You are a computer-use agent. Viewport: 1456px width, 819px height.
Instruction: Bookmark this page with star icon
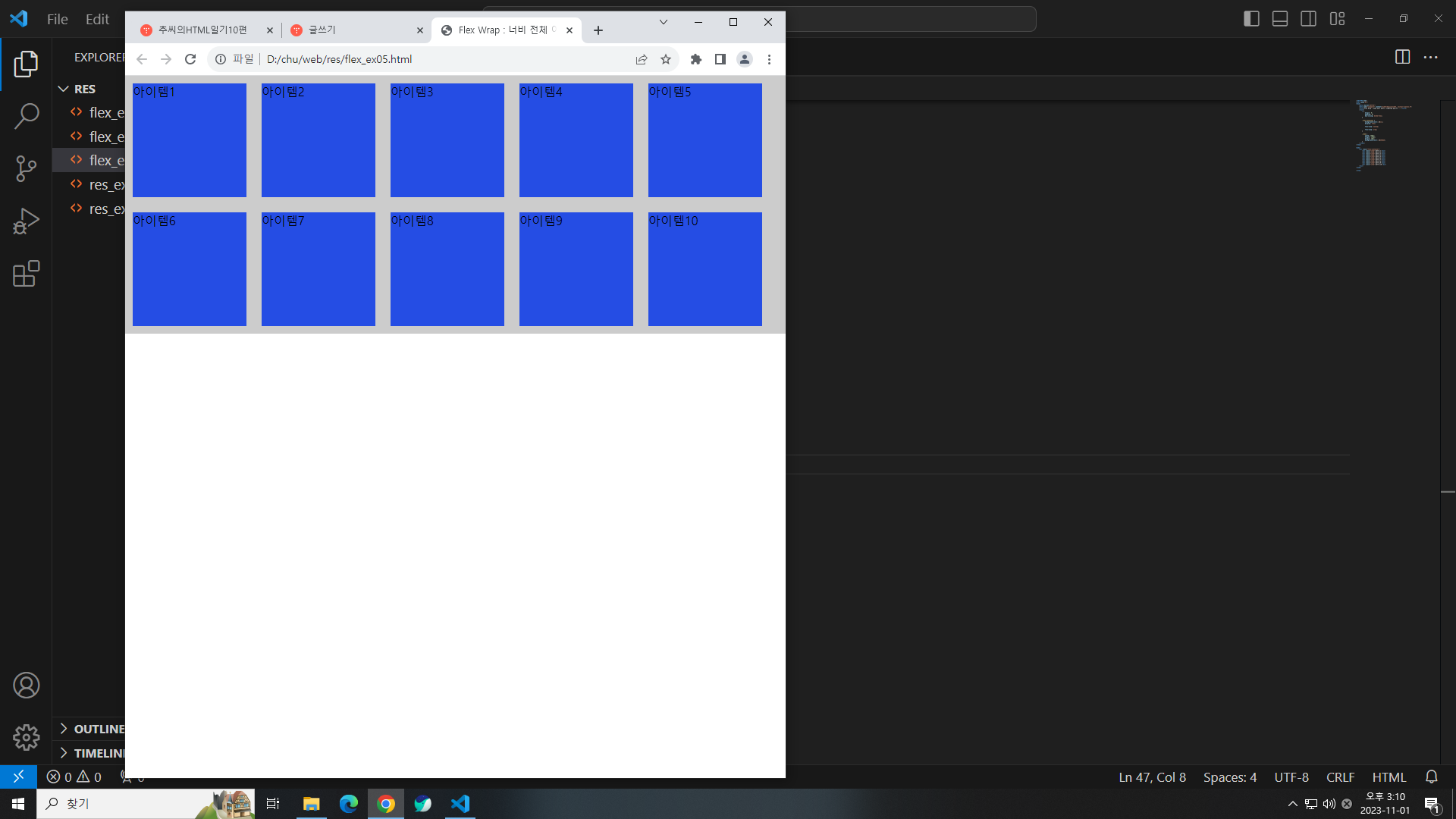(666, 59)
